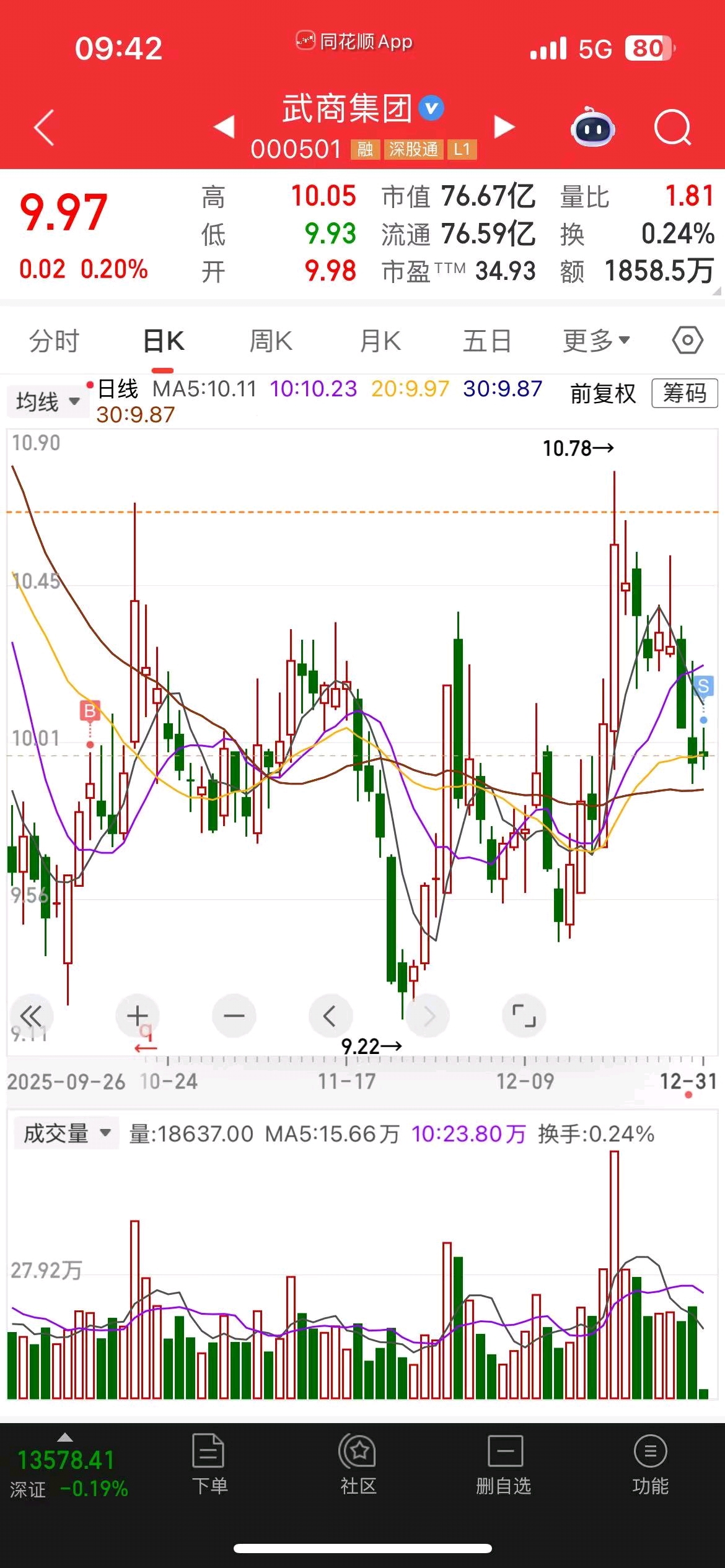Tap the B buy marker on chart
This screenshot has height=1568, width=725.
[x=90, y=711]
